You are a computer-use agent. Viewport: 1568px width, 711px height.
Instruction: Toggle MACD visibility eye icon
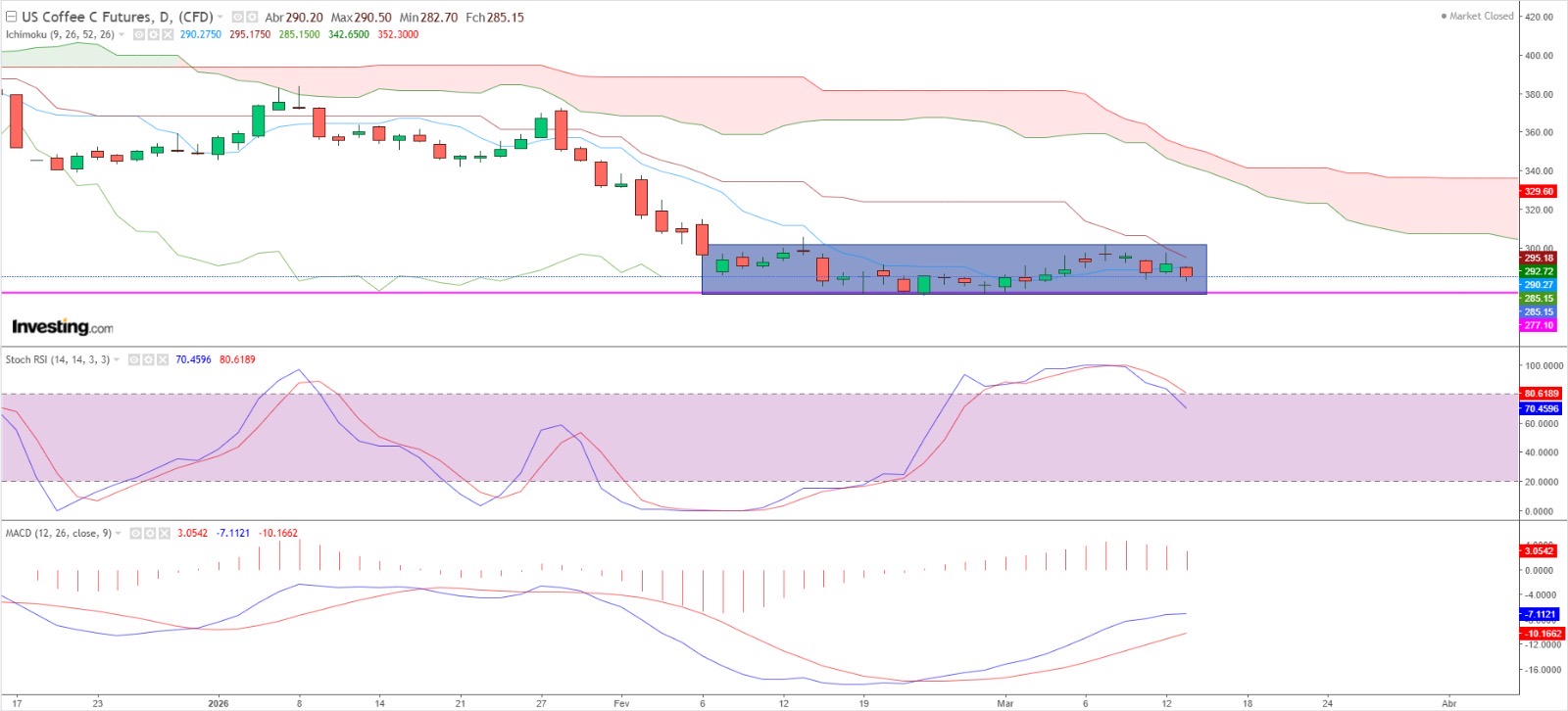136,533
